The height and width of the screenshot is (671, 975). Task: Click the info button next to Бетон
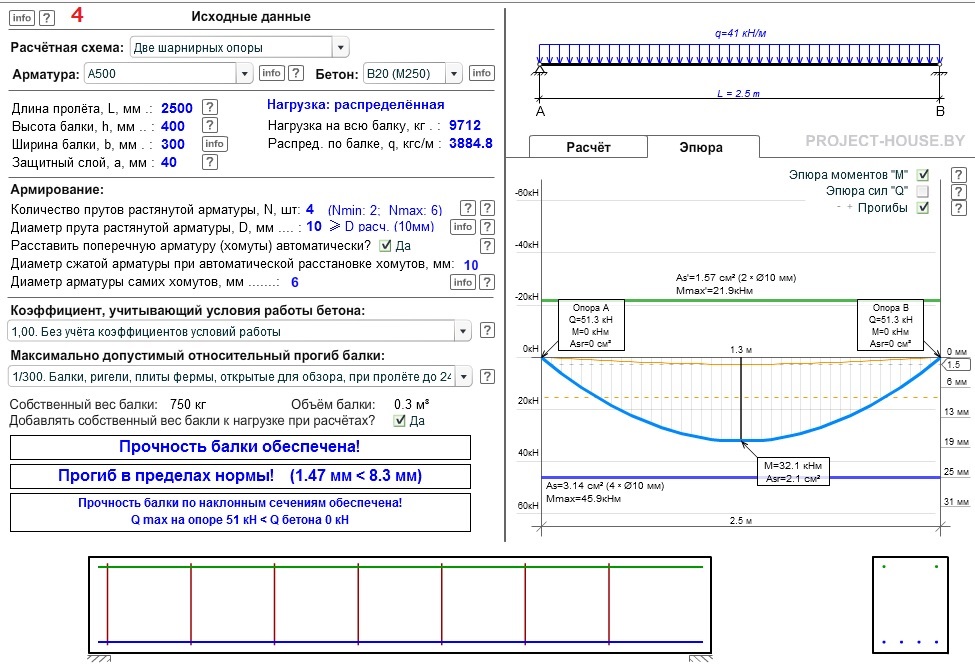(481, 73)
